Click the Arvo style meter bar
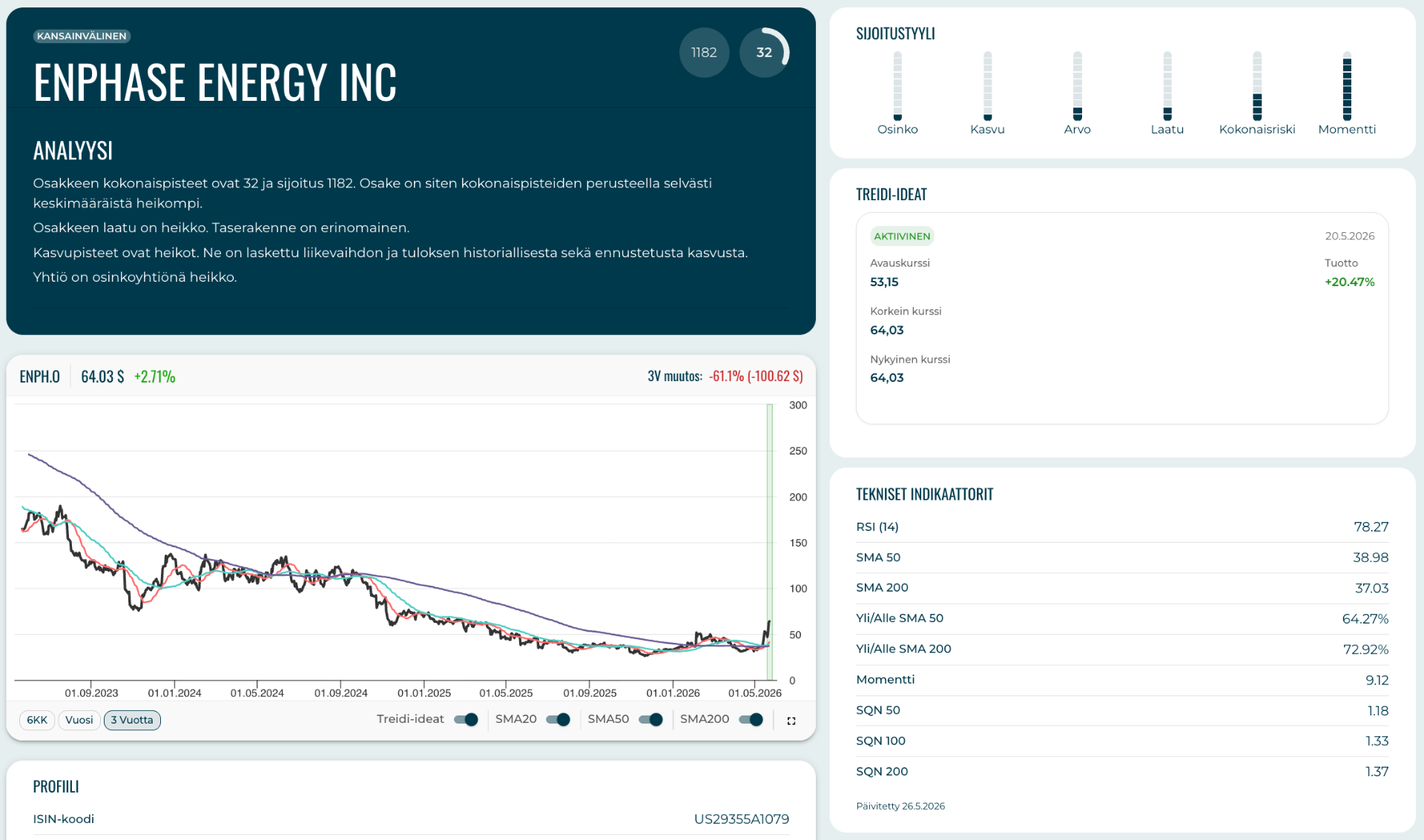 pyautogui.click(x=1078, y=86)
